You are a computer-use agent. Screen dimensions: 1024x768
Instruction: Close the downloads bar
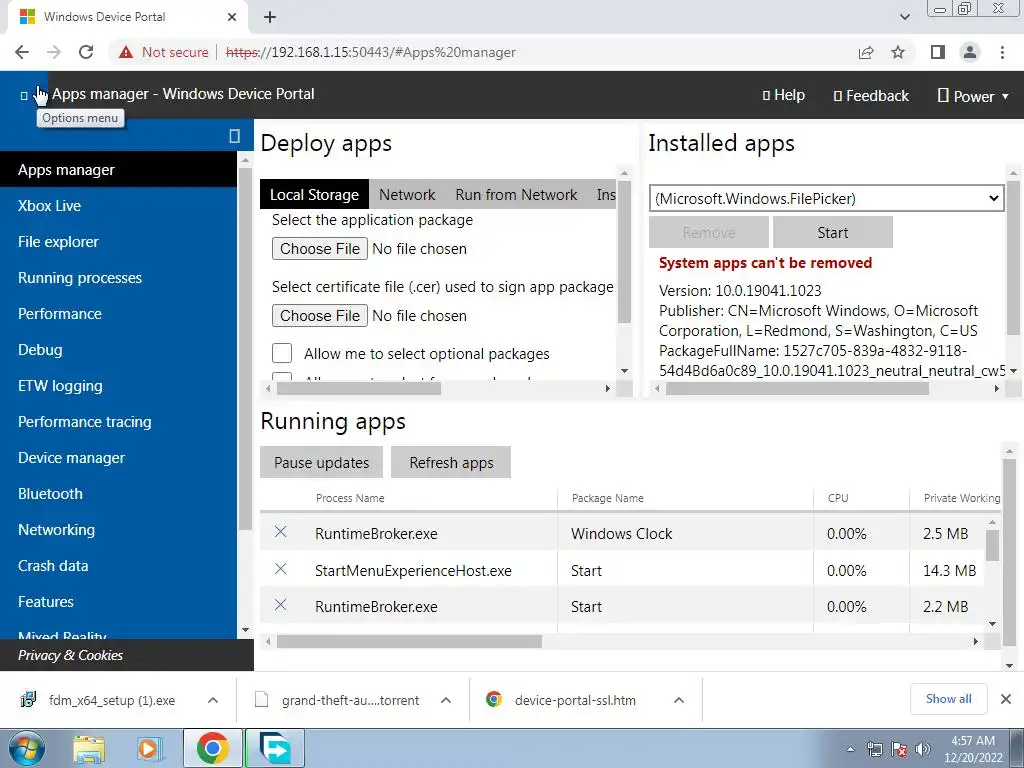coord(1006,699)
